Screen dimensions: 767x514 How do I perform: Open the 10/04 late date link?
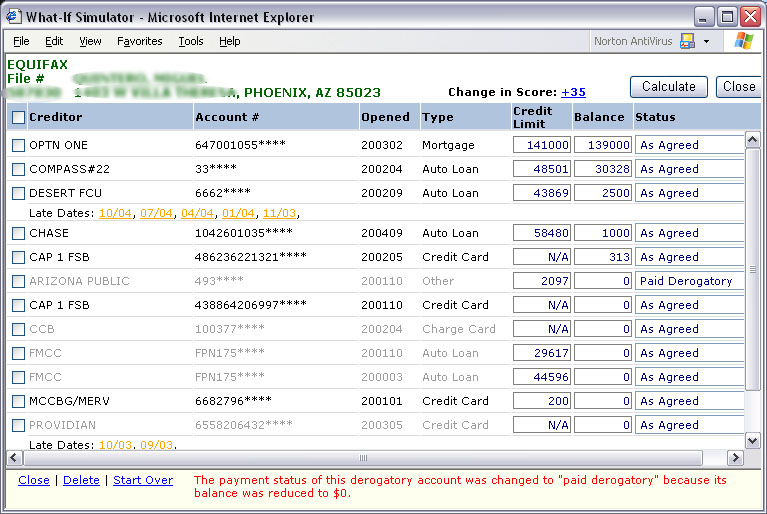tap(115, 213)
